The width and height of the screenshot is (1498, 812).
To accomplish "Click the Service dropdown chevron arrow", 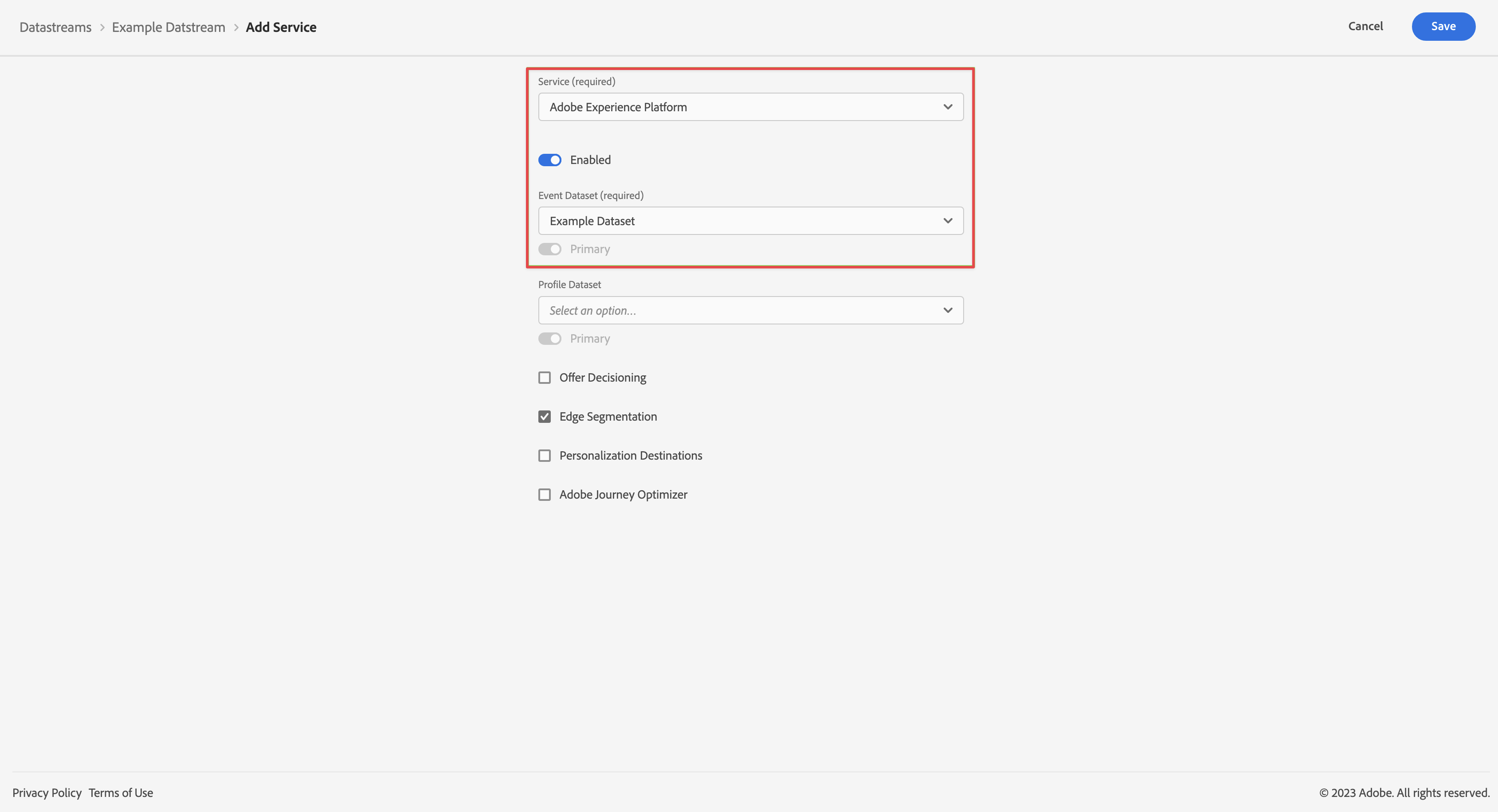I will pyautogui.click(x=947, y=107).
